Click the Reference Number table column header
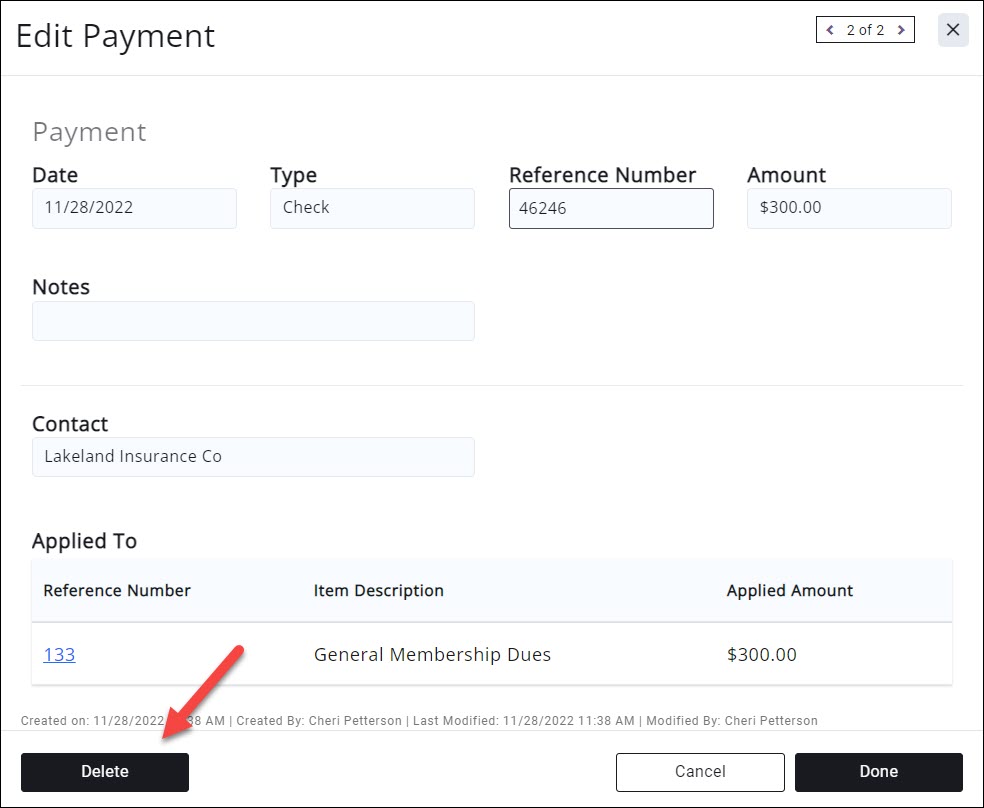 [x=117, y=591]
